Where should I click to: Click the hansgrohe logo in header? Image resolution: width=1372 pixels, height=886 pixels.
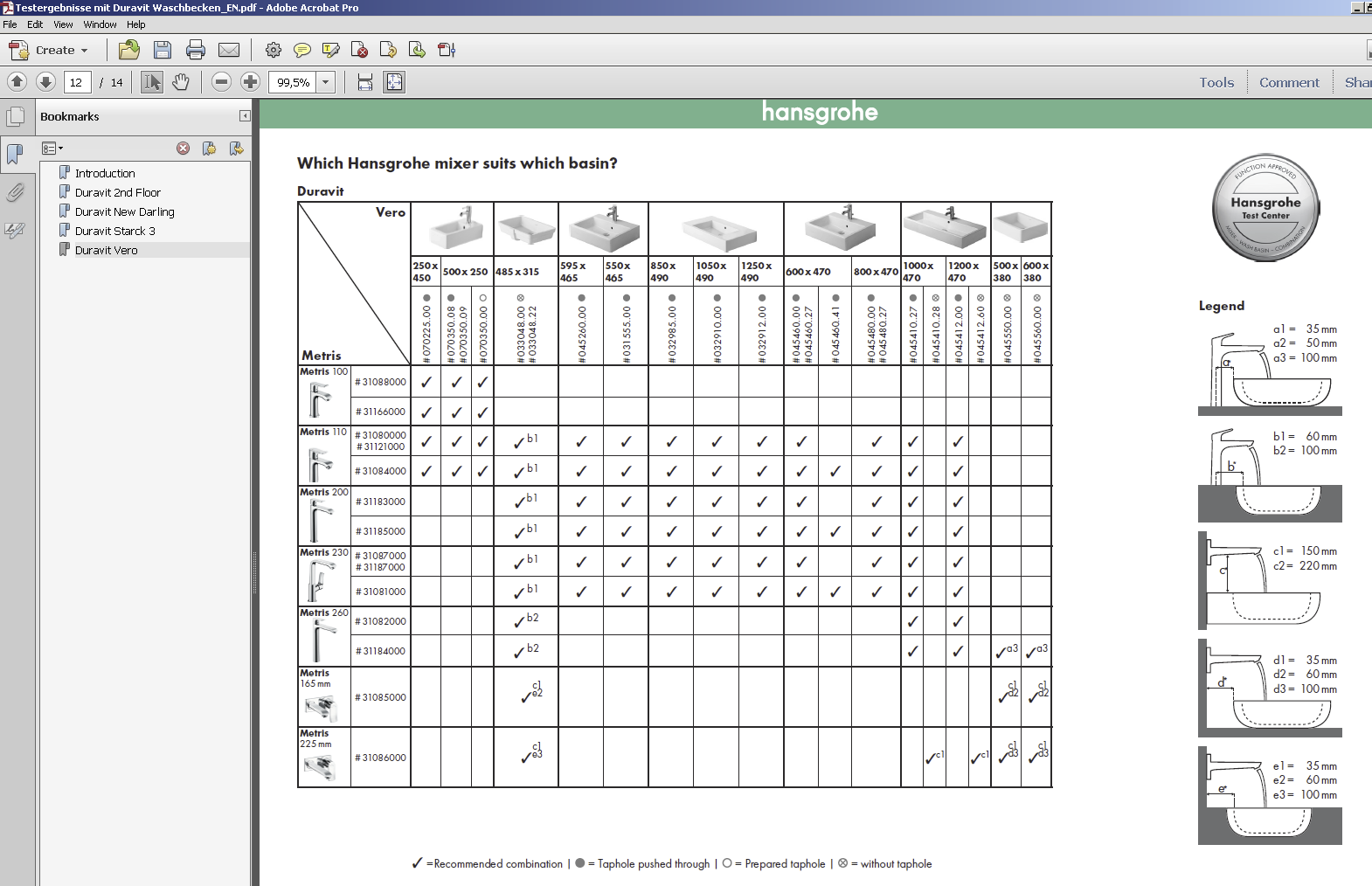pos(820,112)
